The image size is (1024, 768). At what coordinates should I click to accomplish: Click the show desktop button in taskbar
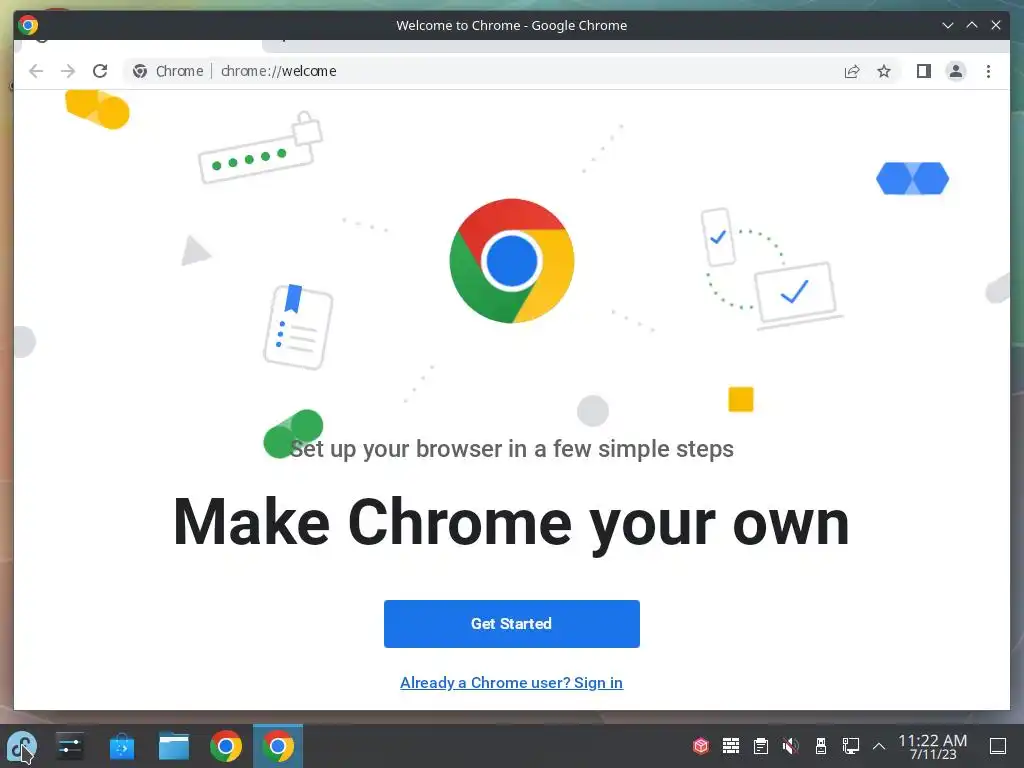tap(998, 746)
